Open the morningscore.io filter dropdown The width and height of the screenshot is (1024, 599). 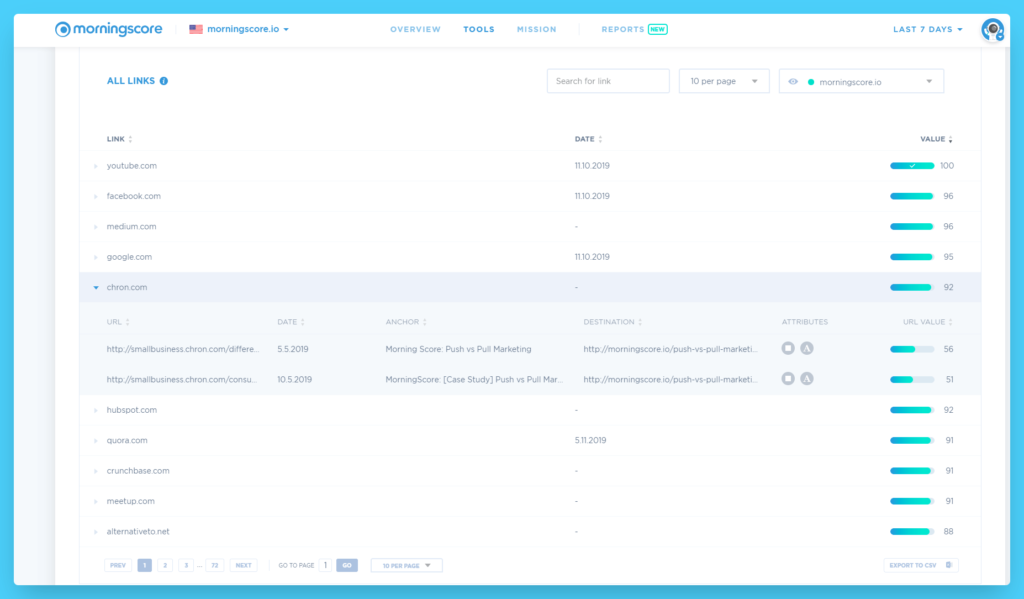(x=861, y=81)
